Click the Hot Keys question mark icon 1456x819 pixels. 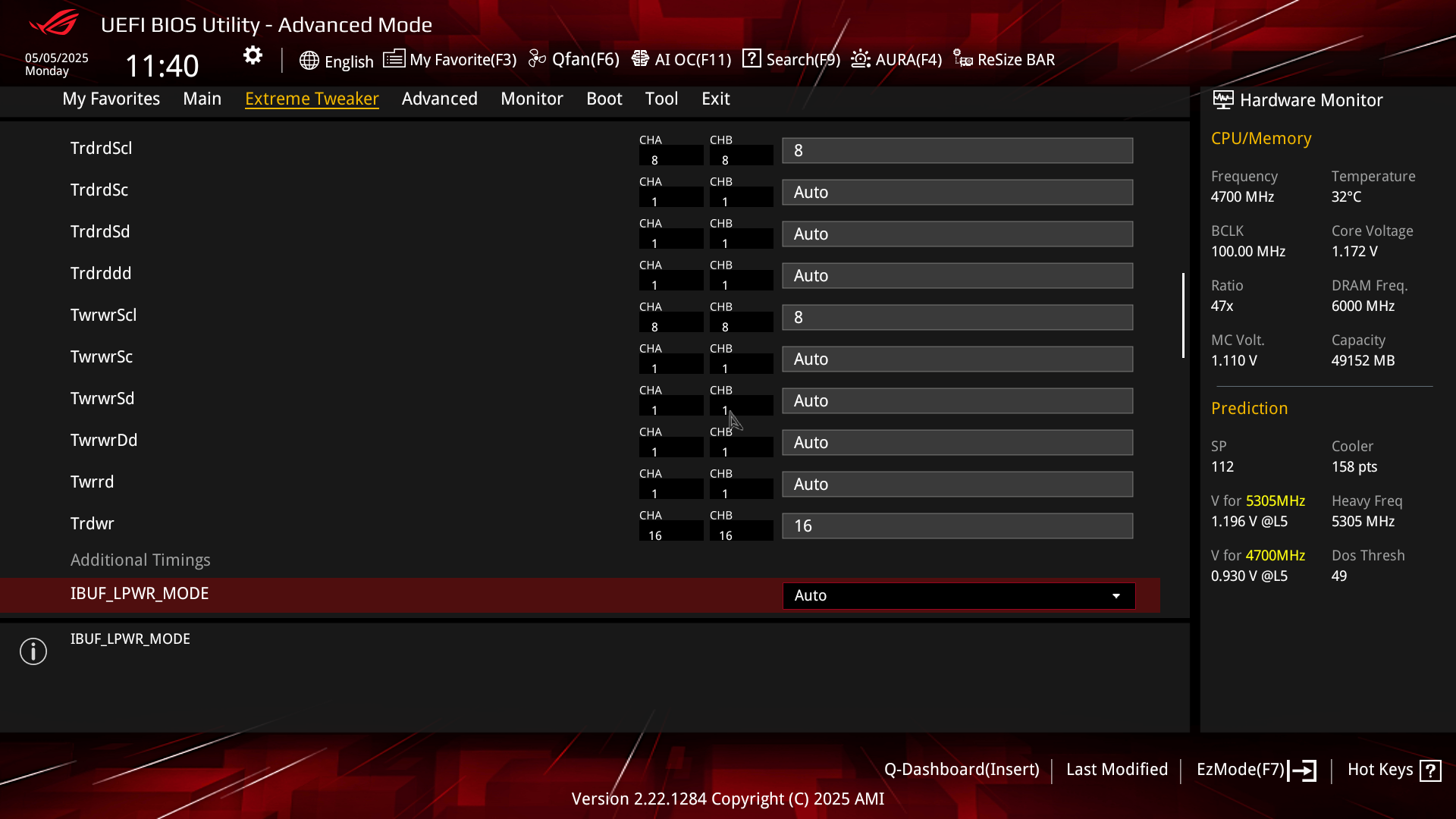pyautogui.click(x=1430, y=770)
